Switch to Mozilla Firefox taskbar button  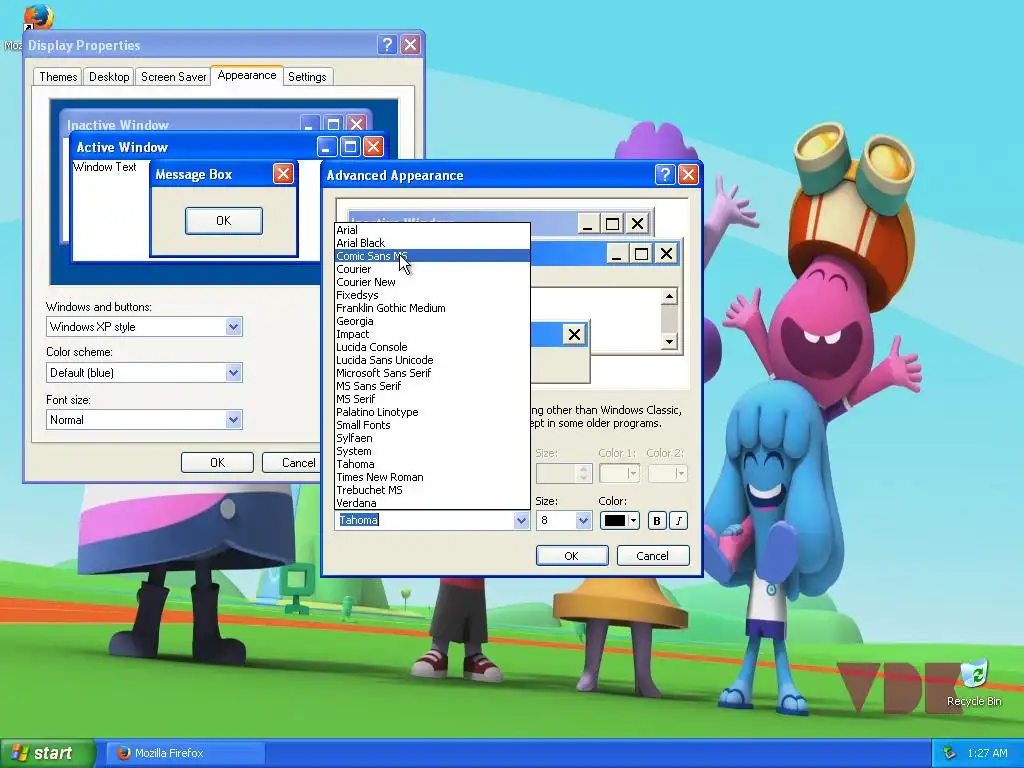pyautogui.click(x=185, y=753)
